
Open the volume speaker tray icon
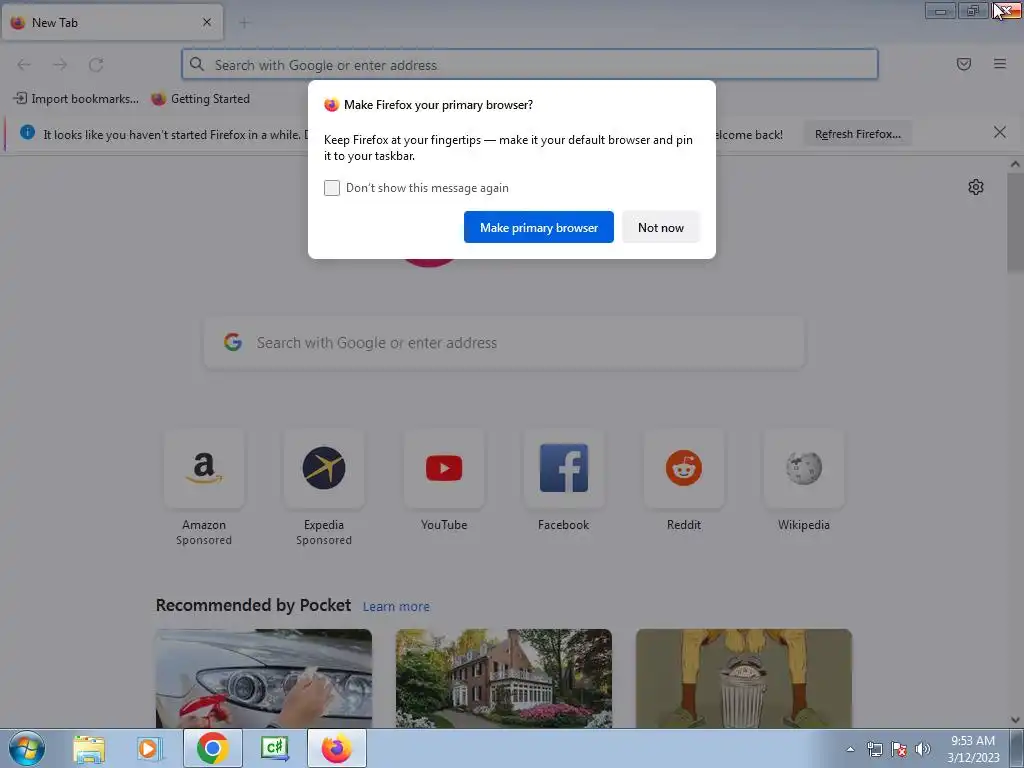coord(922,749)
